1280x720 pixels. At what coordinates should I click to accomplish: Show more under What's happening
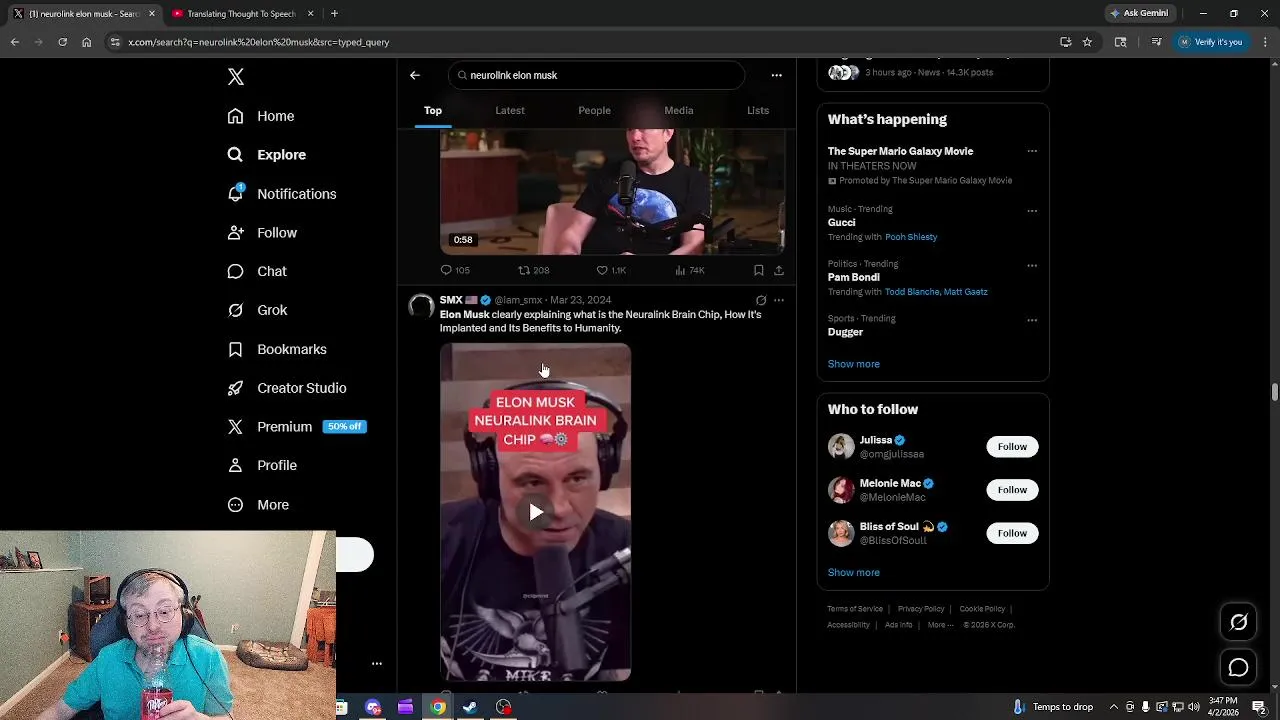(x=854, y=364)
